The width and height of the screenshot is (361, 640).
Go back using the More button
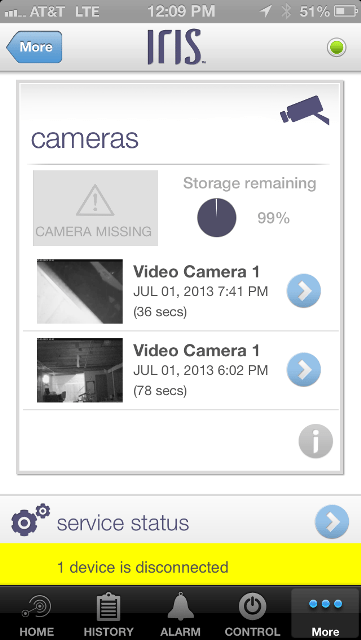point(34,47)
